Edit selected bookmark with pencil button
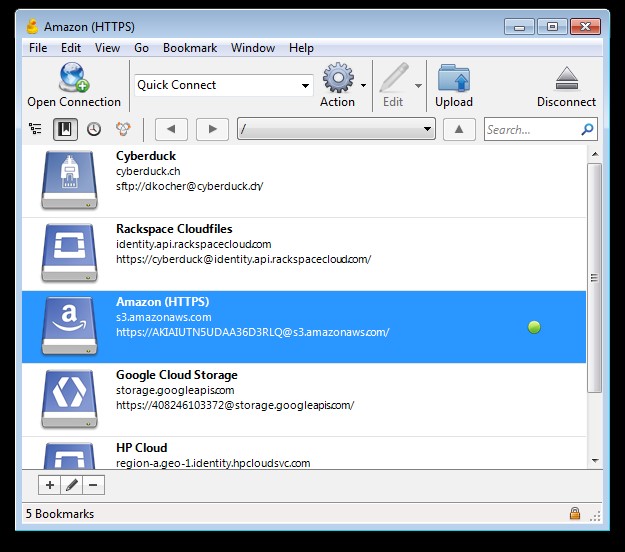 click(x=71, y=485)
